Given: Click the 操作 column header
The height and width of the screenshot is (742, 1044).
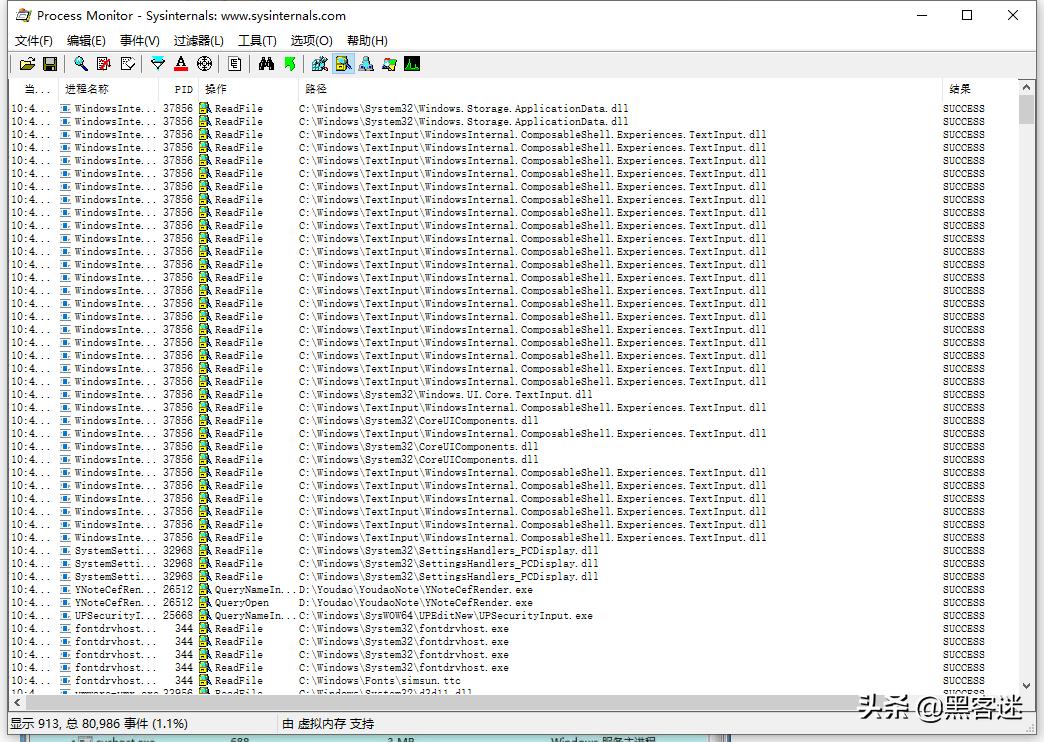Looking at the screenshot, I should click(248, 89).
